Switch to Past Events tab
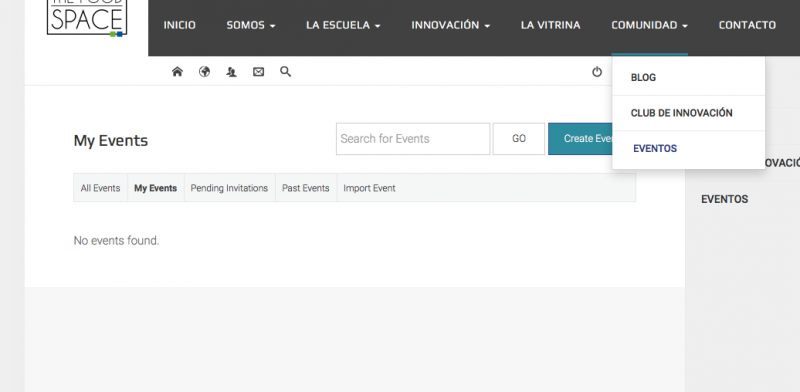The width and height of the screenshot is (800, 392). [x=306, y=188]
